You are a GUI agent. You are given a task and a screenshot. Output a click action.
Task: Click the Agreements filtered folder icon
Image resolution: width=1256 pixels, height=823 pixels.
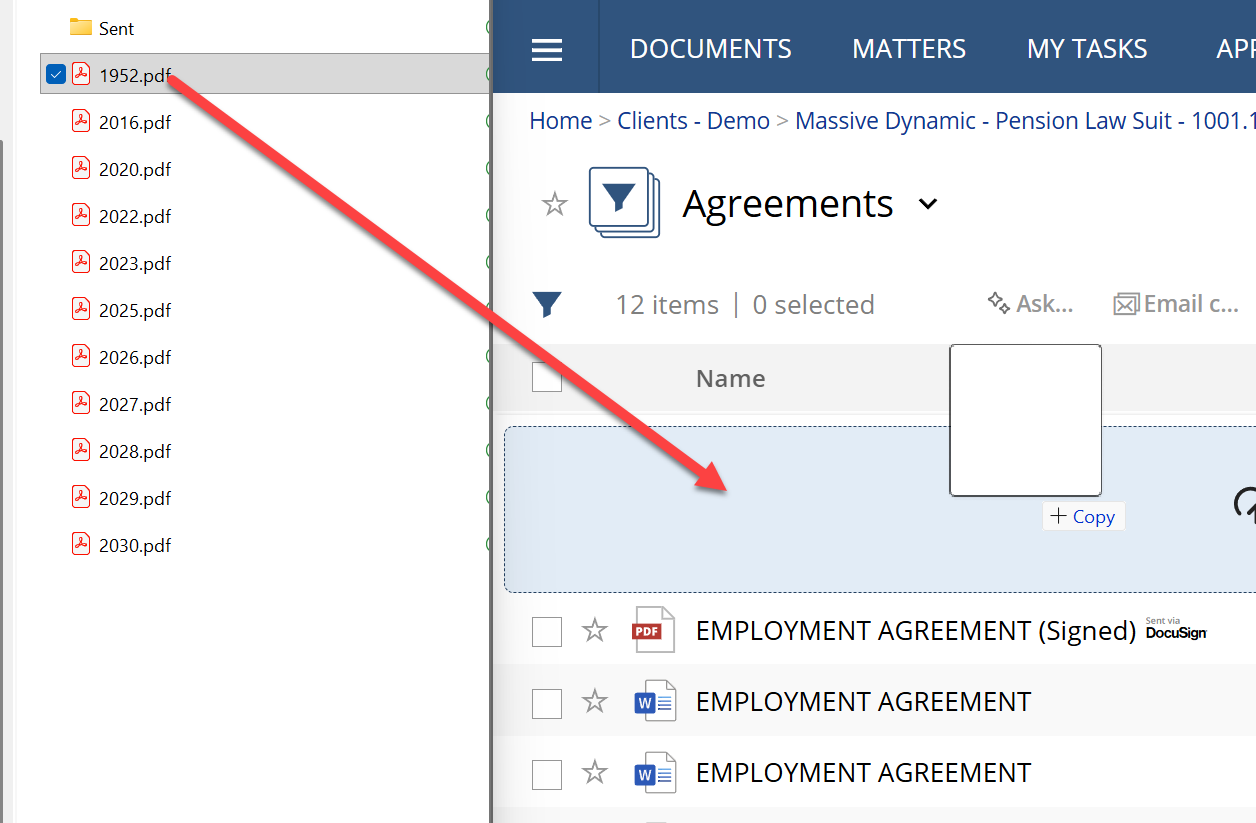pos(624,203)
